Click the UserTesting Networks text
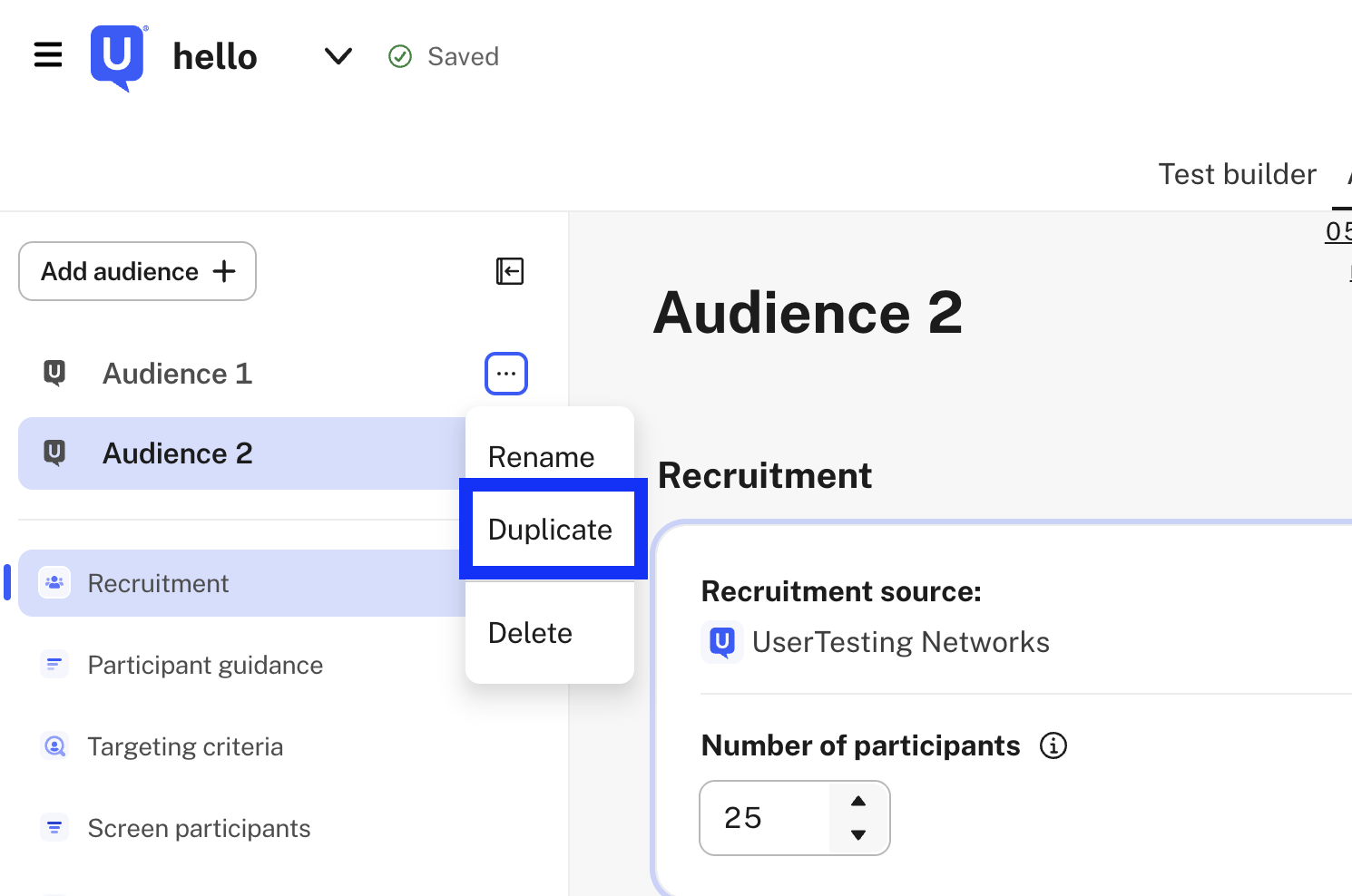 901,642
